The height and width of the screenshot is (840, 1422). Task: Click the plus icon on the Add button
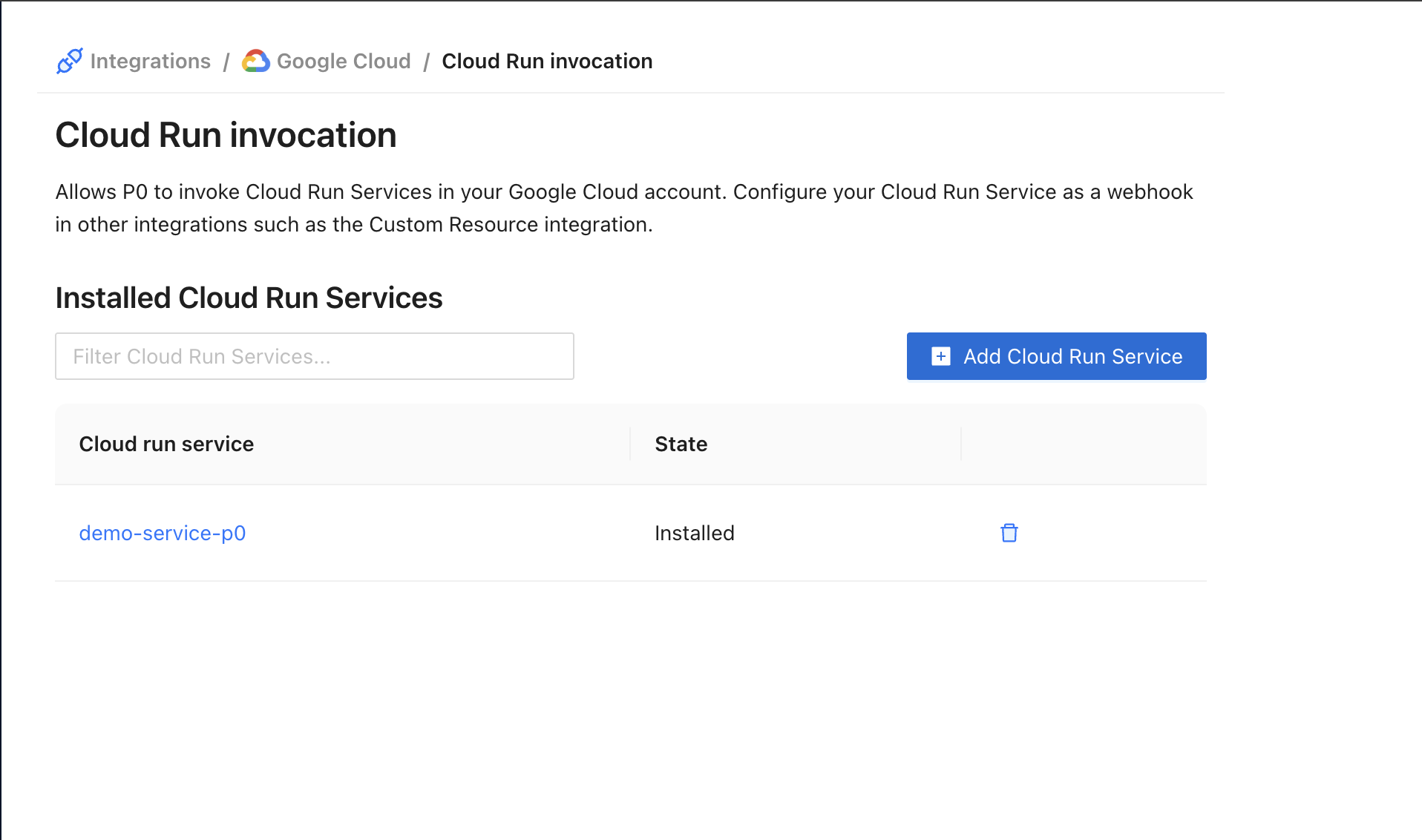coord(940,356)
